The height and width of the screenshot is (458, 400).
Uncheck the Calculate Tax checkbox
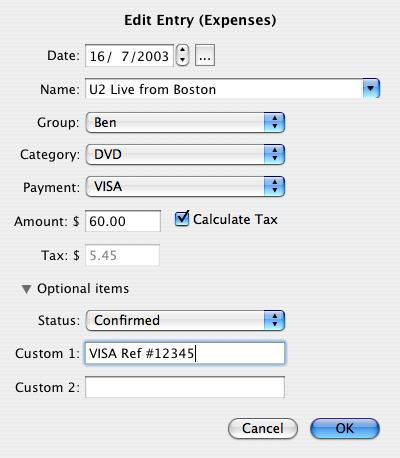(182, 219)
